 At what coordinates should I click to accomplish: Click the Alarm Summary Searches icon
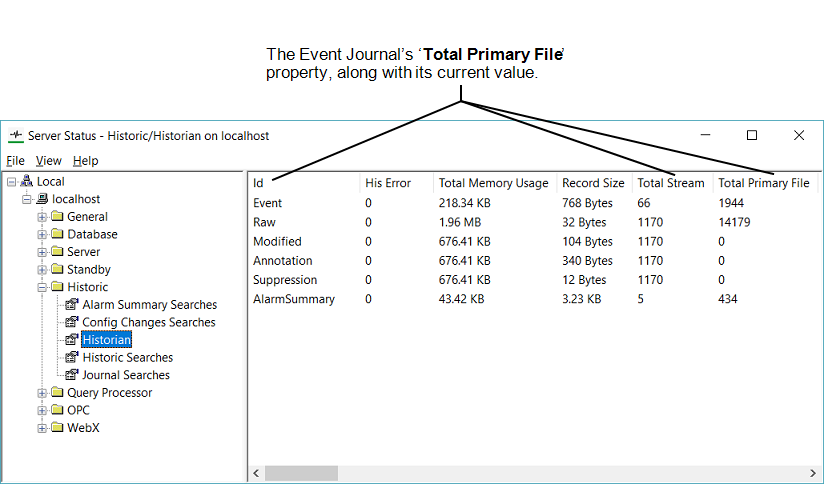pos(72,305)
